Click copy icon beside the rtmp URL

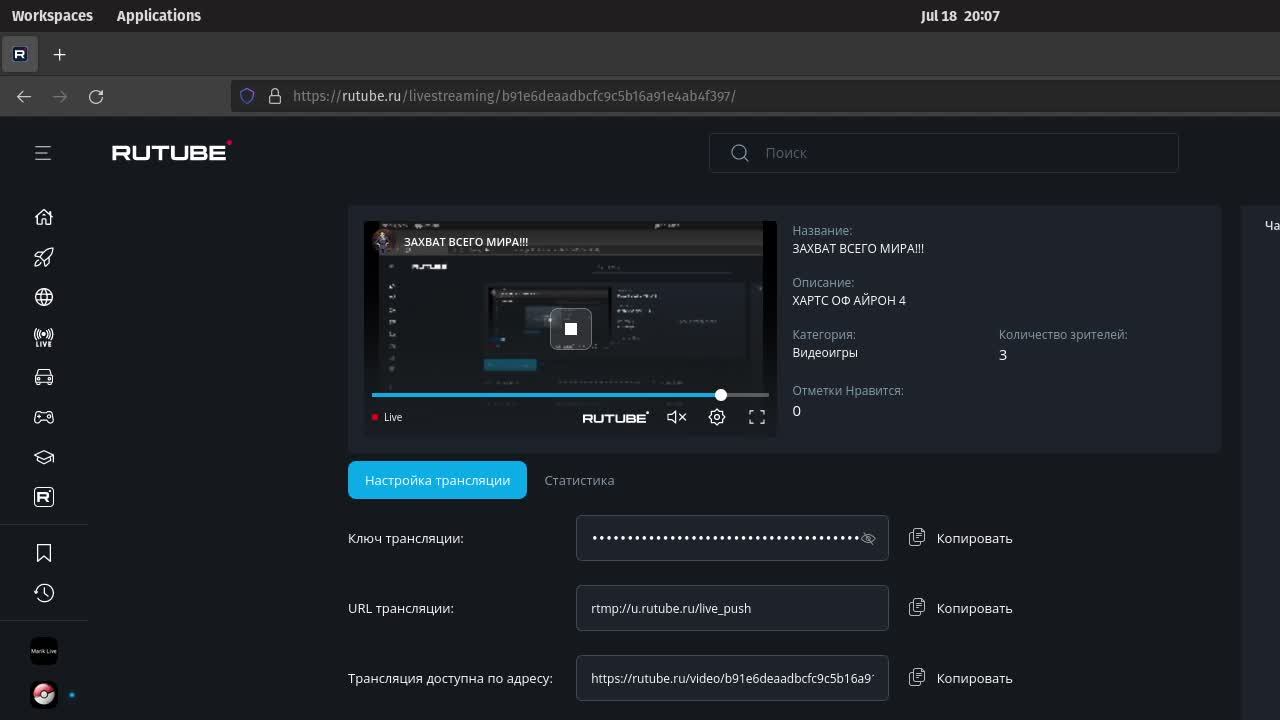click(x=917, y=608)
